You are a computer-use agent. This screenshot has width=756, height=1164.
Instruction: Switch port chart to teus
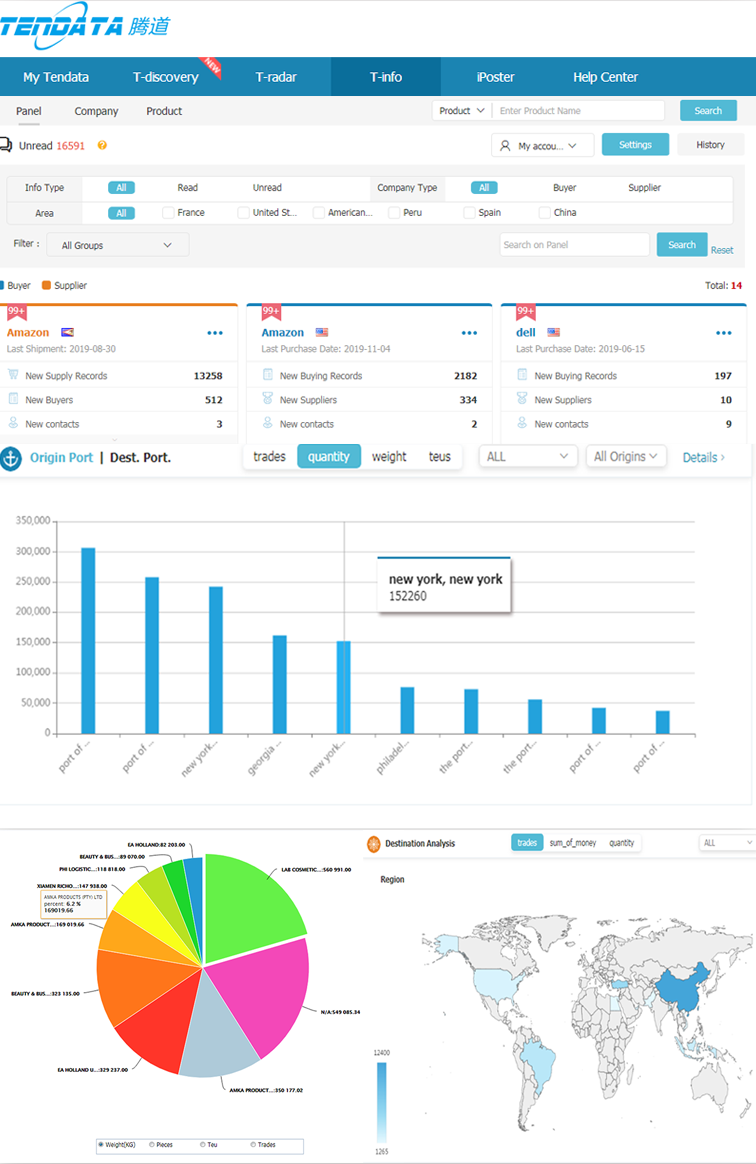click(x=440, y=457)
